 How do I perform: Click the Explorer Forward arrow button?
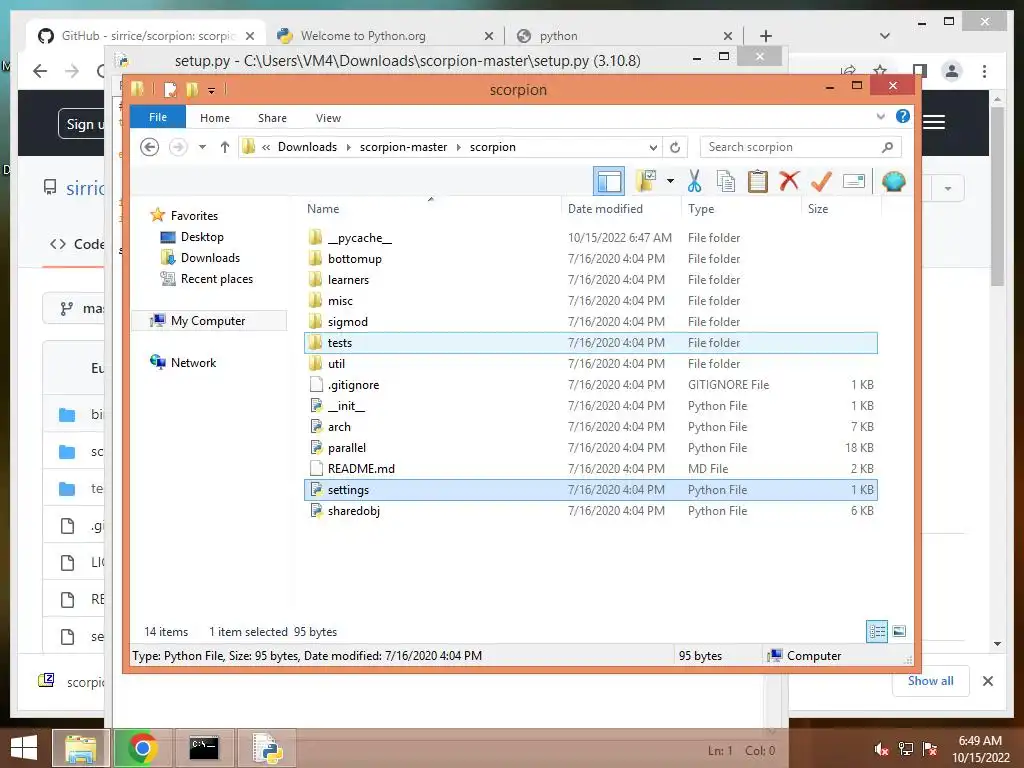coord(178,147)
